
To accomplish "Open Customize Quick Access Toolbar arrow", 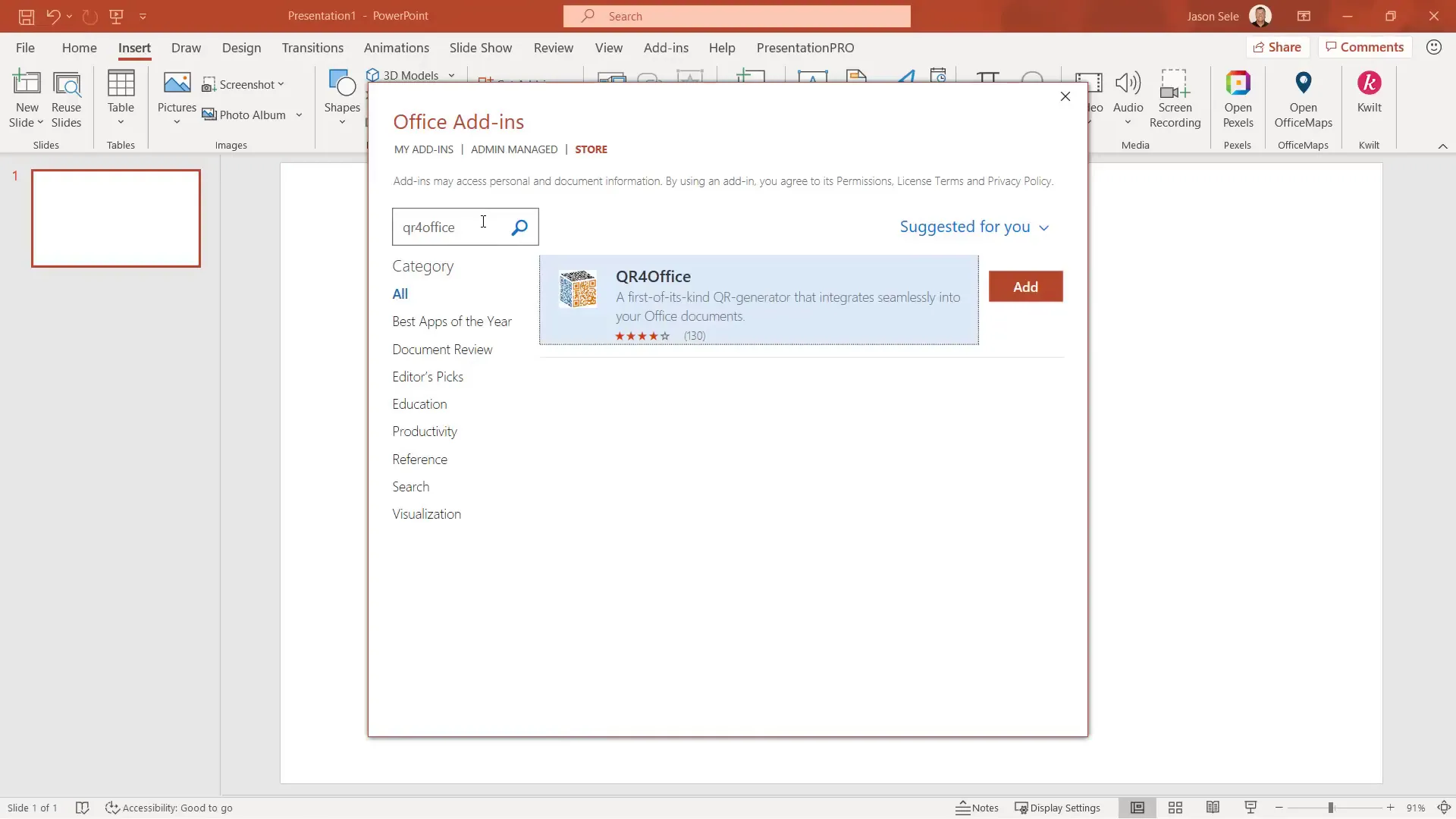I will (143, 16).
